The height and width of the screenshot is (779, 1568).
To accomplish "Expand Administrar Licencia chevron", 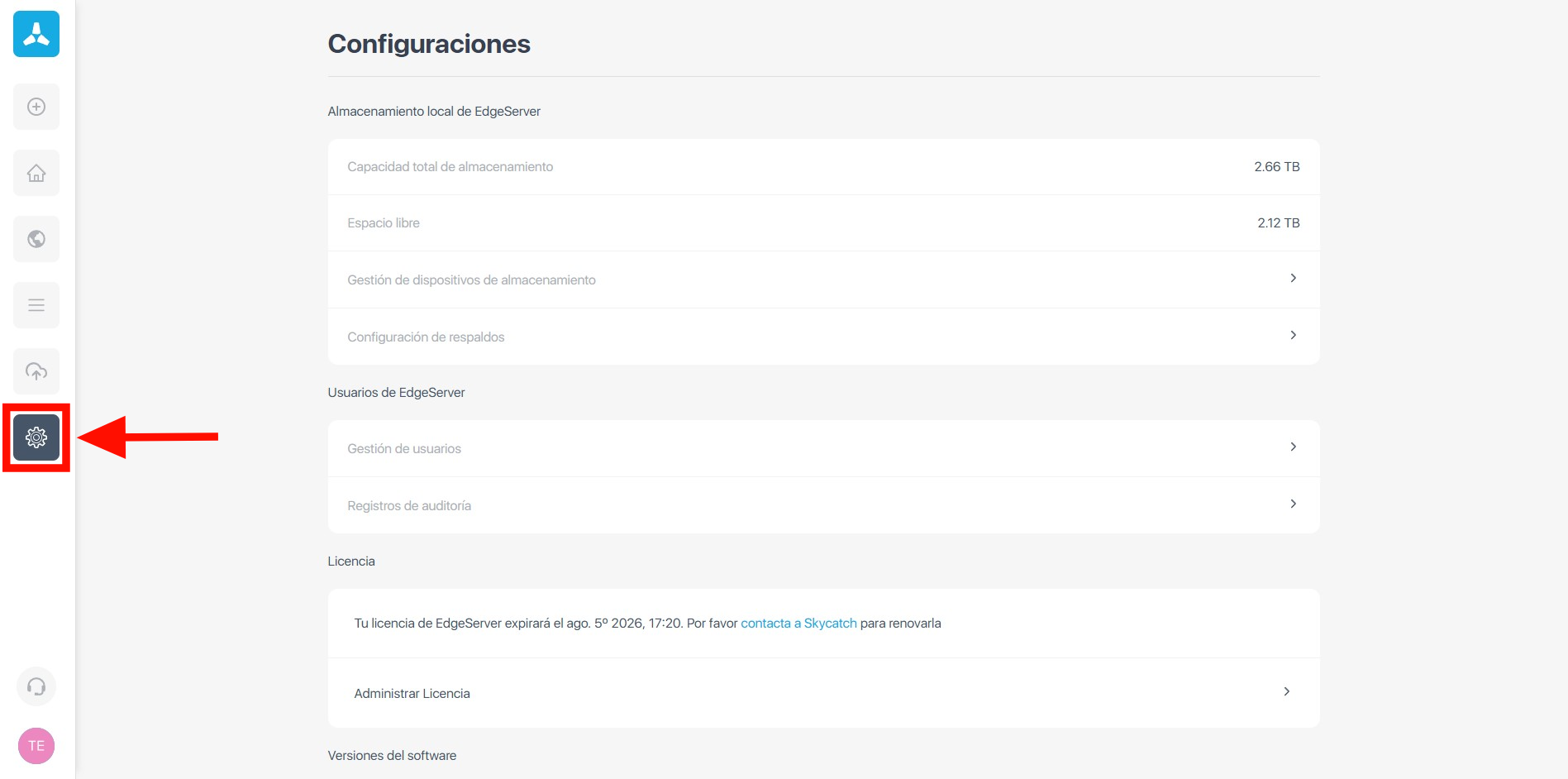I will [x=1286, y=692].
